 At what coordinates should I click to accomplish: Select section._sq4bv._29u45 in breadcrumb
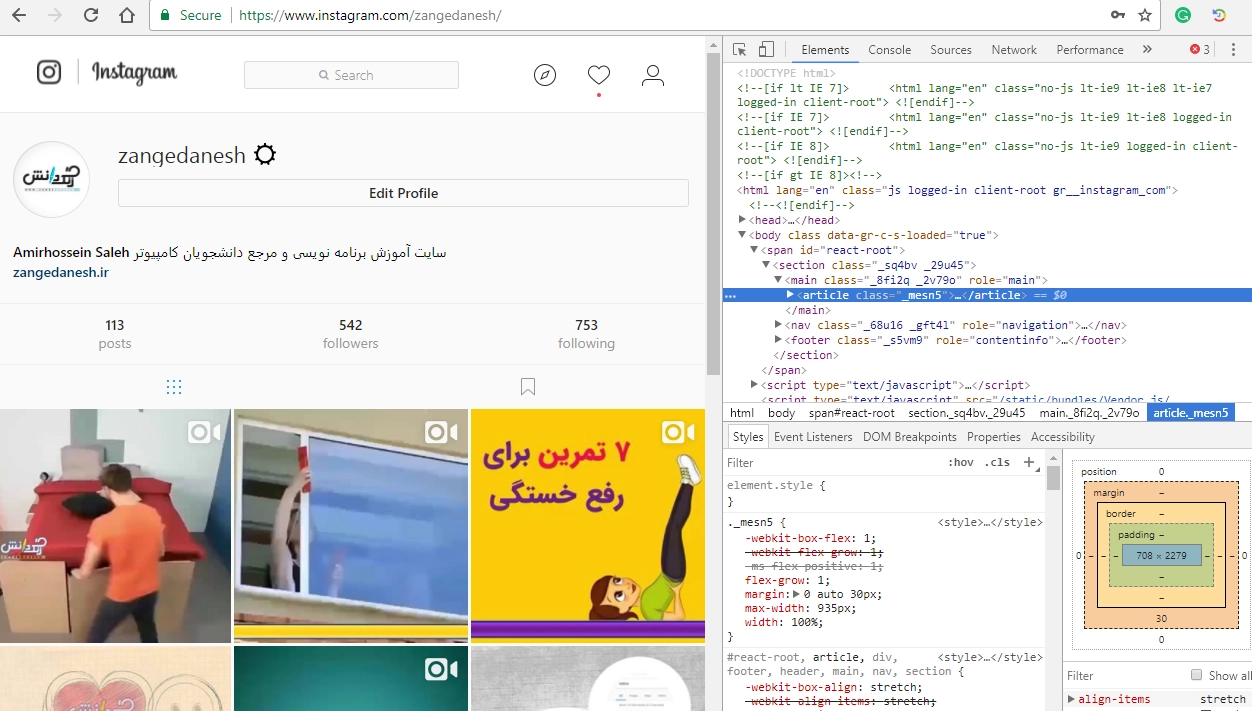[x=967, y=413]
